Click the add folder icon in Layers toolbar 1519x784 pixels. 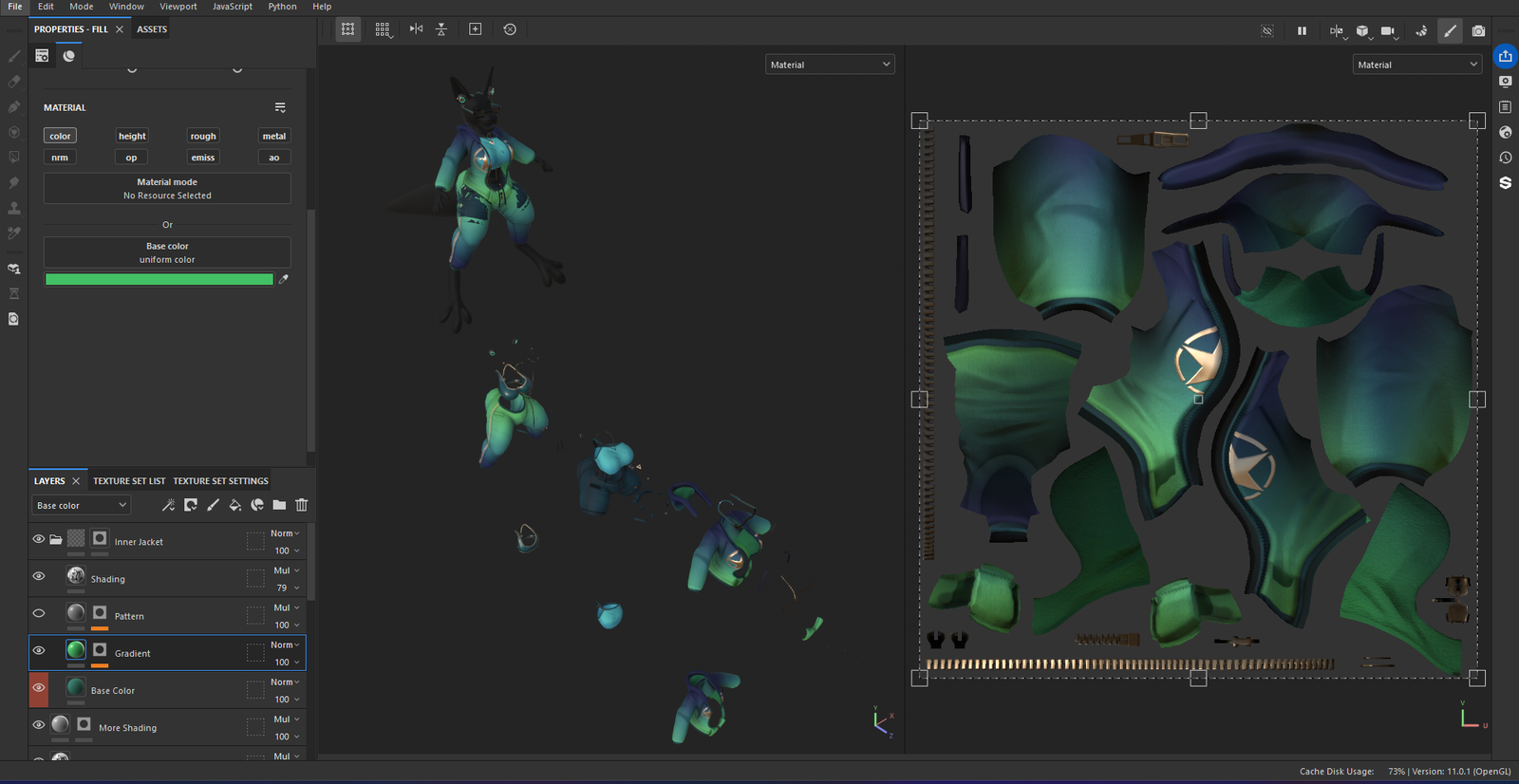279,505
